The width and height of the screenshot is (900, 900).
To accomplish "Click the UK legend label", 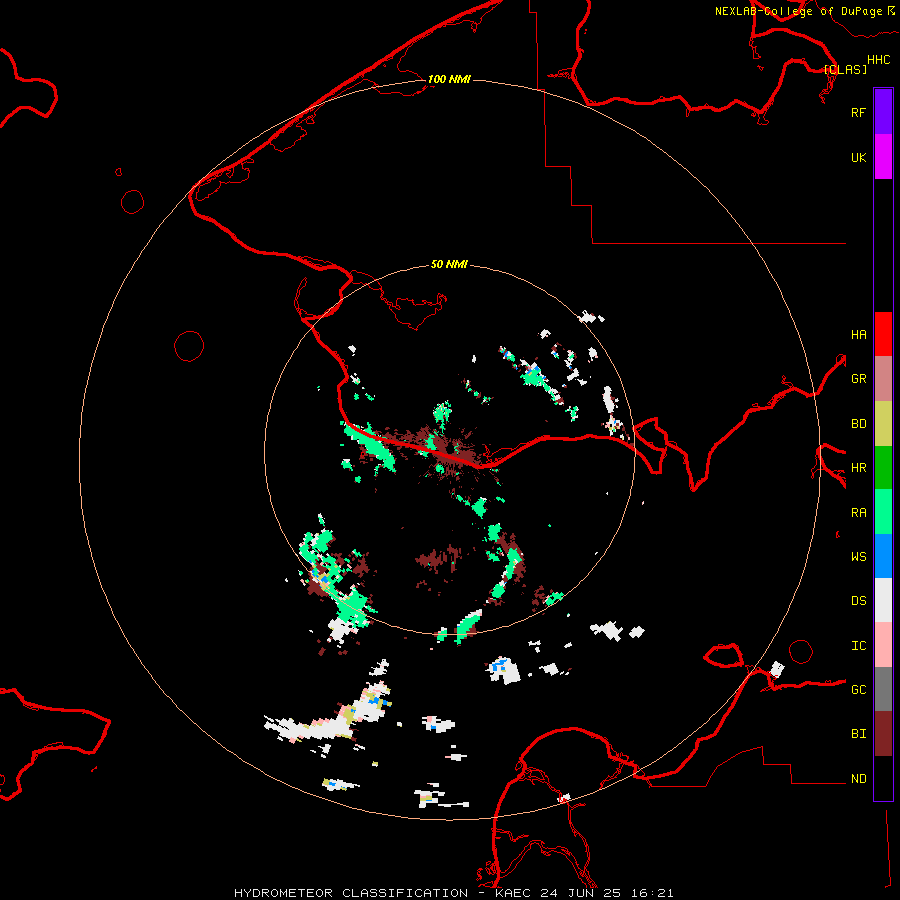I will [x=858, y=157].
